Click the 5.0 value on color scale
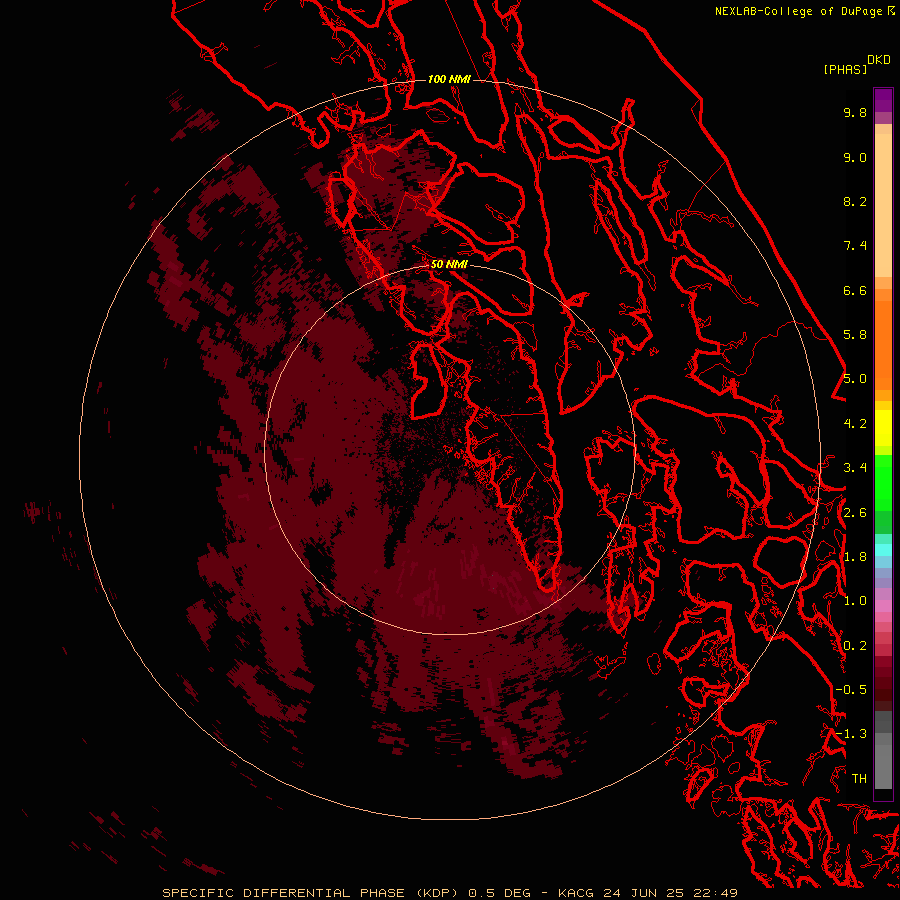This screenshot has width=900, height=900. (855, 379)
